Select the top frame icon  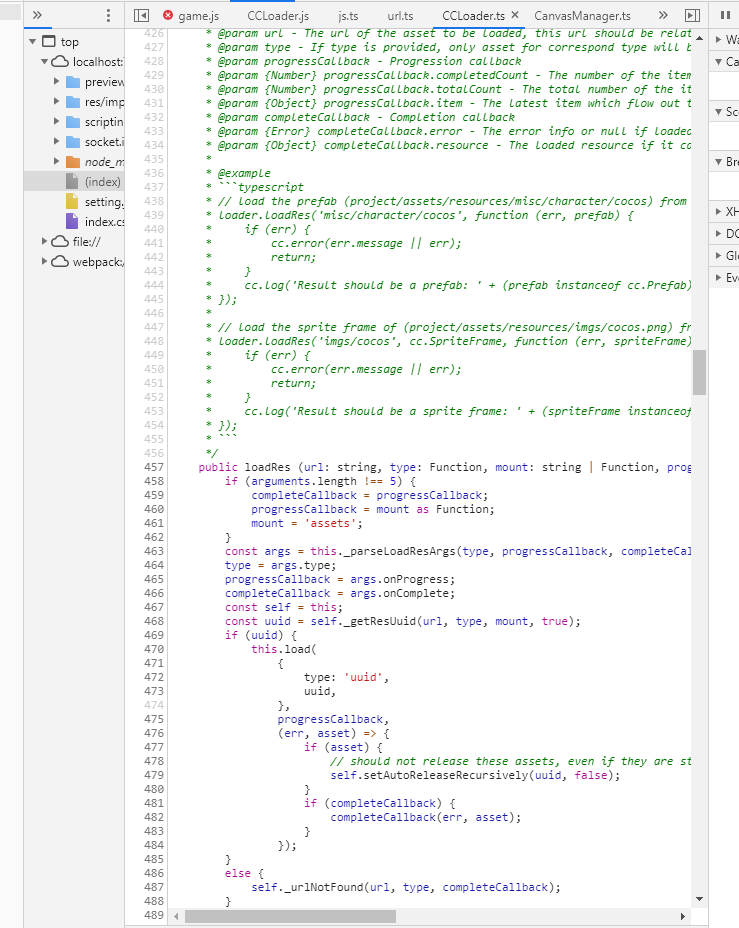click(x=49, y=41)
